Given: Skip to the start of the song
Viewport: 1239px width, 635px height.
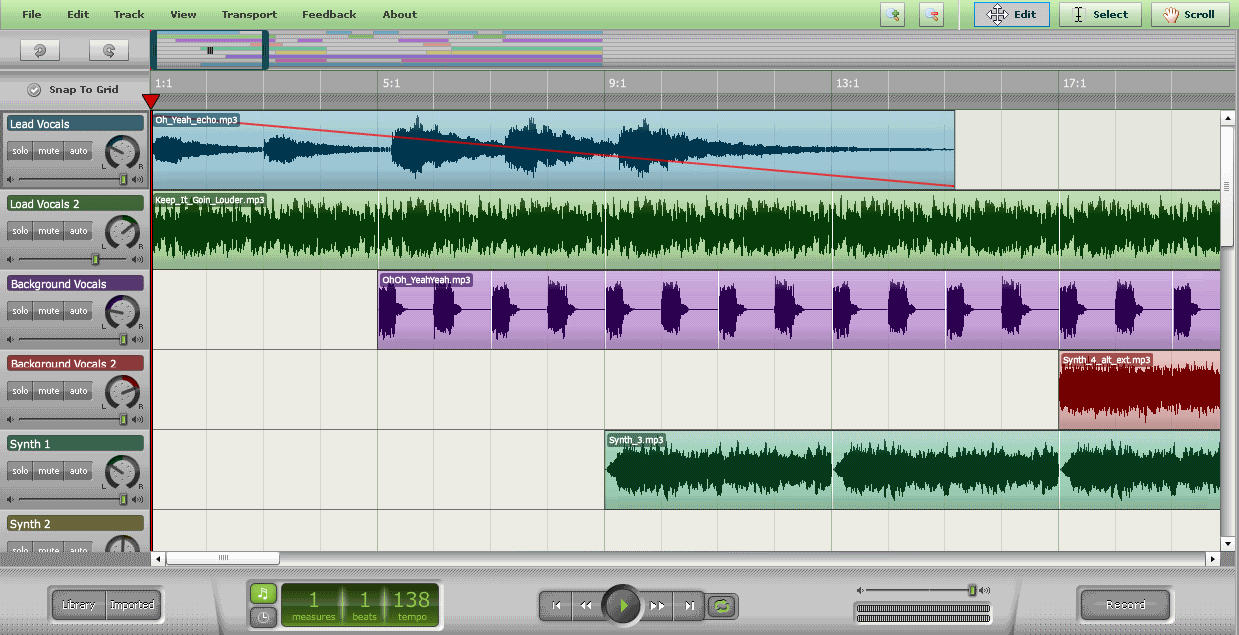Looking at the screenshot, I should point(556,605).
